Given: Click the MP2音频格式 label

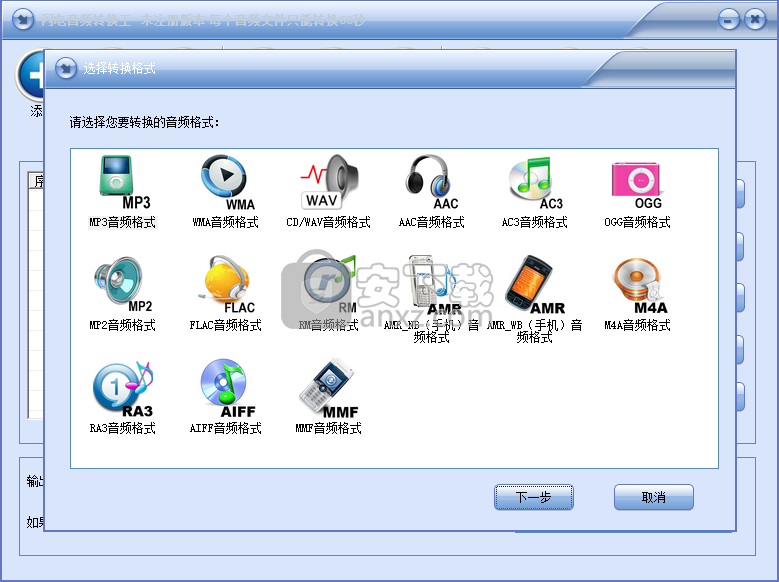Looking at the screenshot, I should 123,325.
